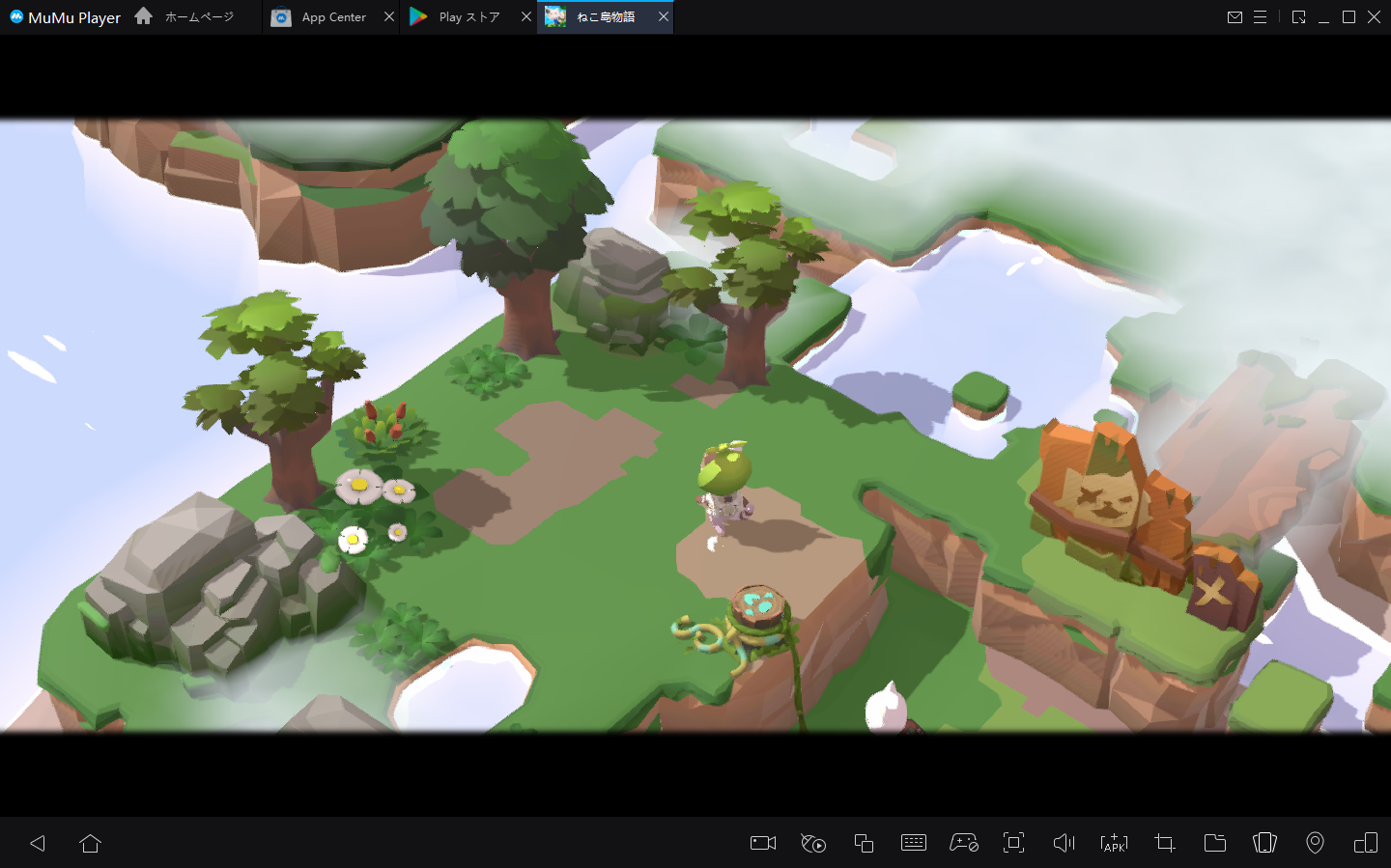The height and width of the screenshot is (868, 1391).
Task: Toggle fullscreen mode icon
Action: tap(1013, 843)
